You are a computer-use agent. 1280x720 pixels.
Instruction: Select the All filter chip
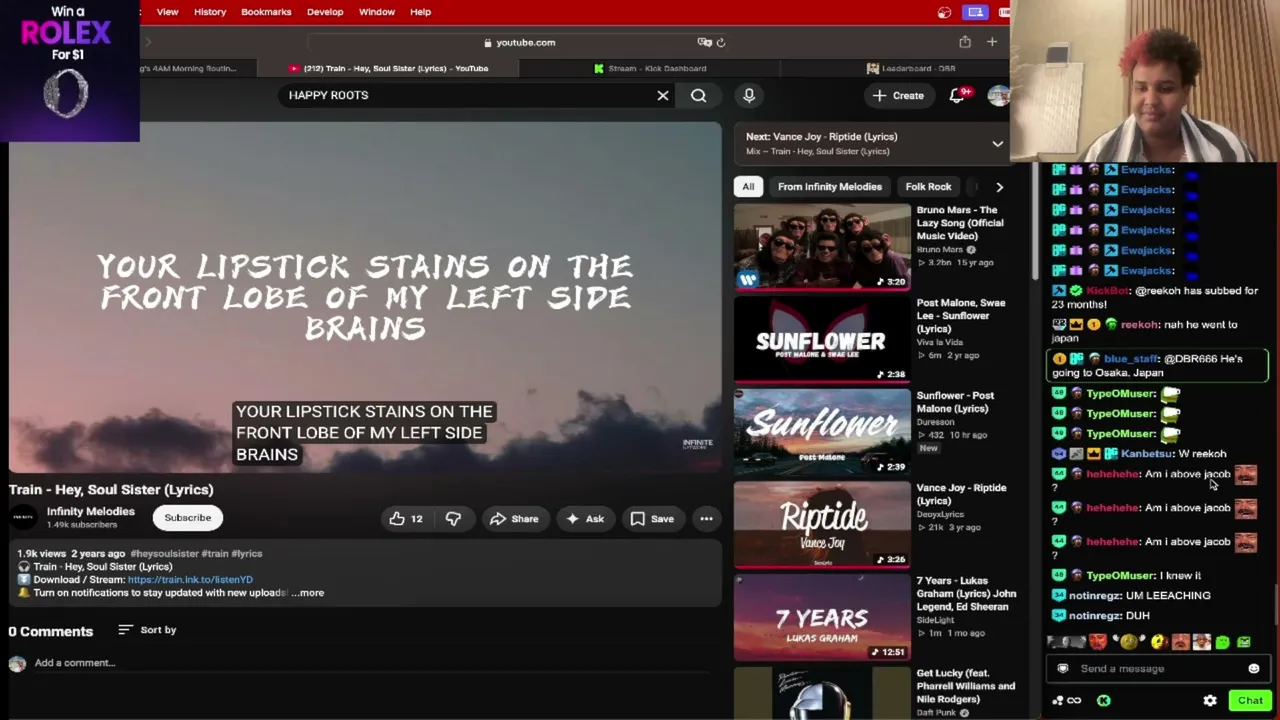[748, 186]
